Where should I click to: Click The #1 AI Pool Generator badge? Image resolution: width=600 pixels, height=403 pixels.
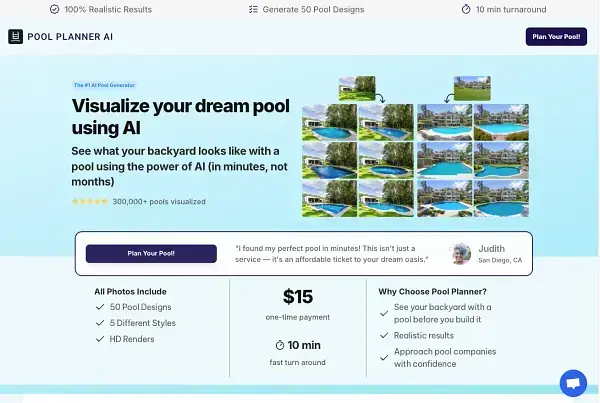coord(104,85)
